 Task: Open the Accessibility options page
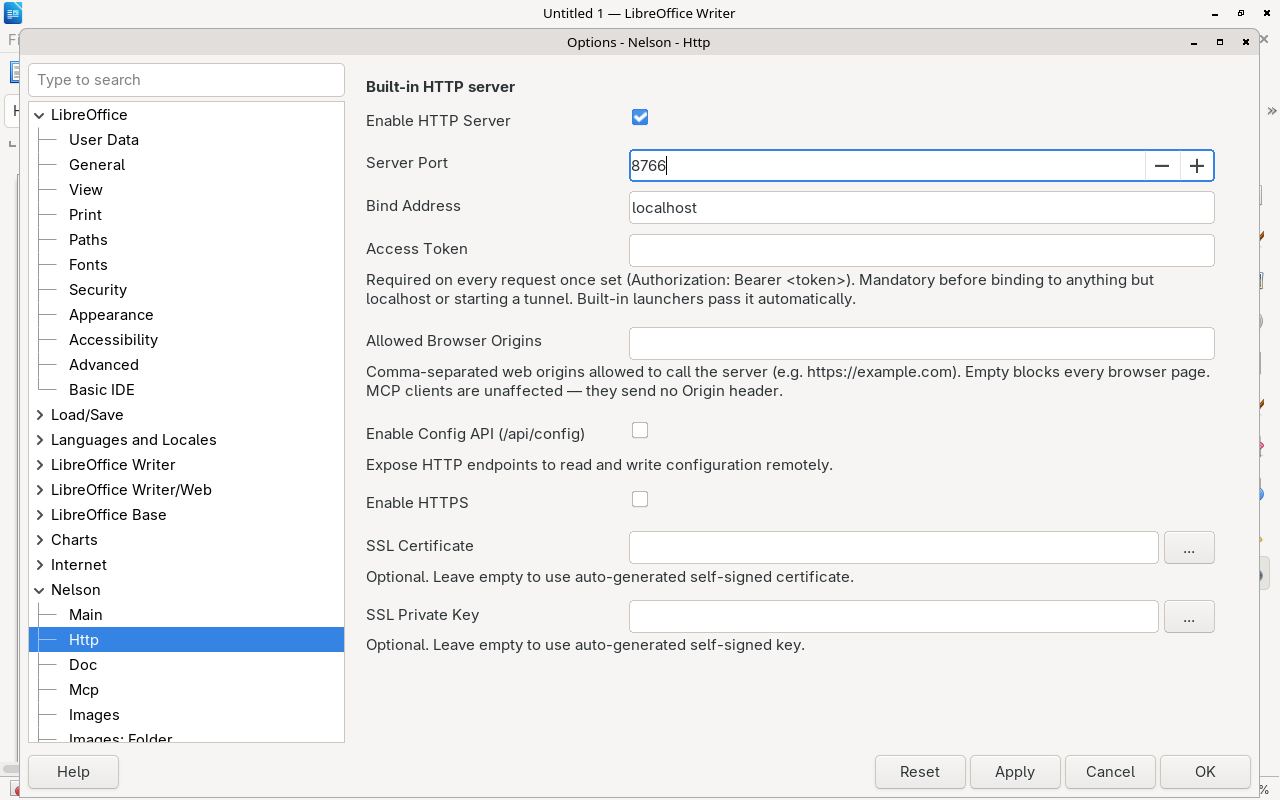coord(113,340)
